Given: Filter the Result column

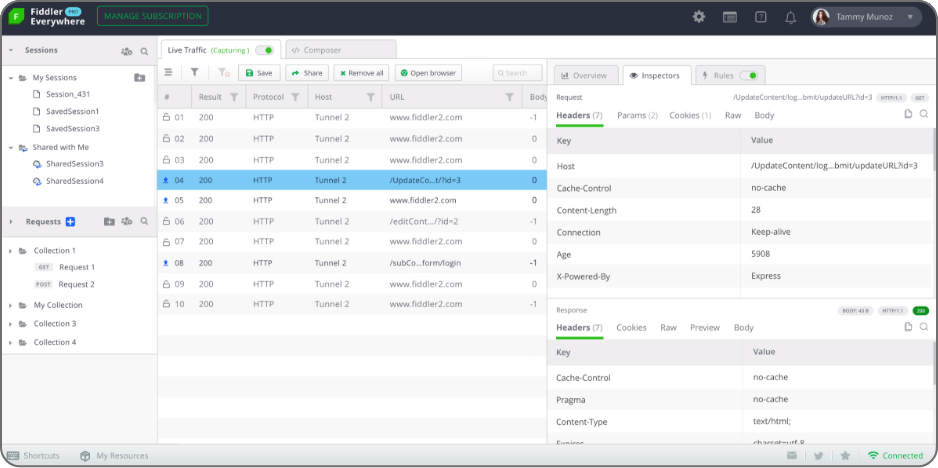Looking at the screenshot, I should (x=234, y=97).
